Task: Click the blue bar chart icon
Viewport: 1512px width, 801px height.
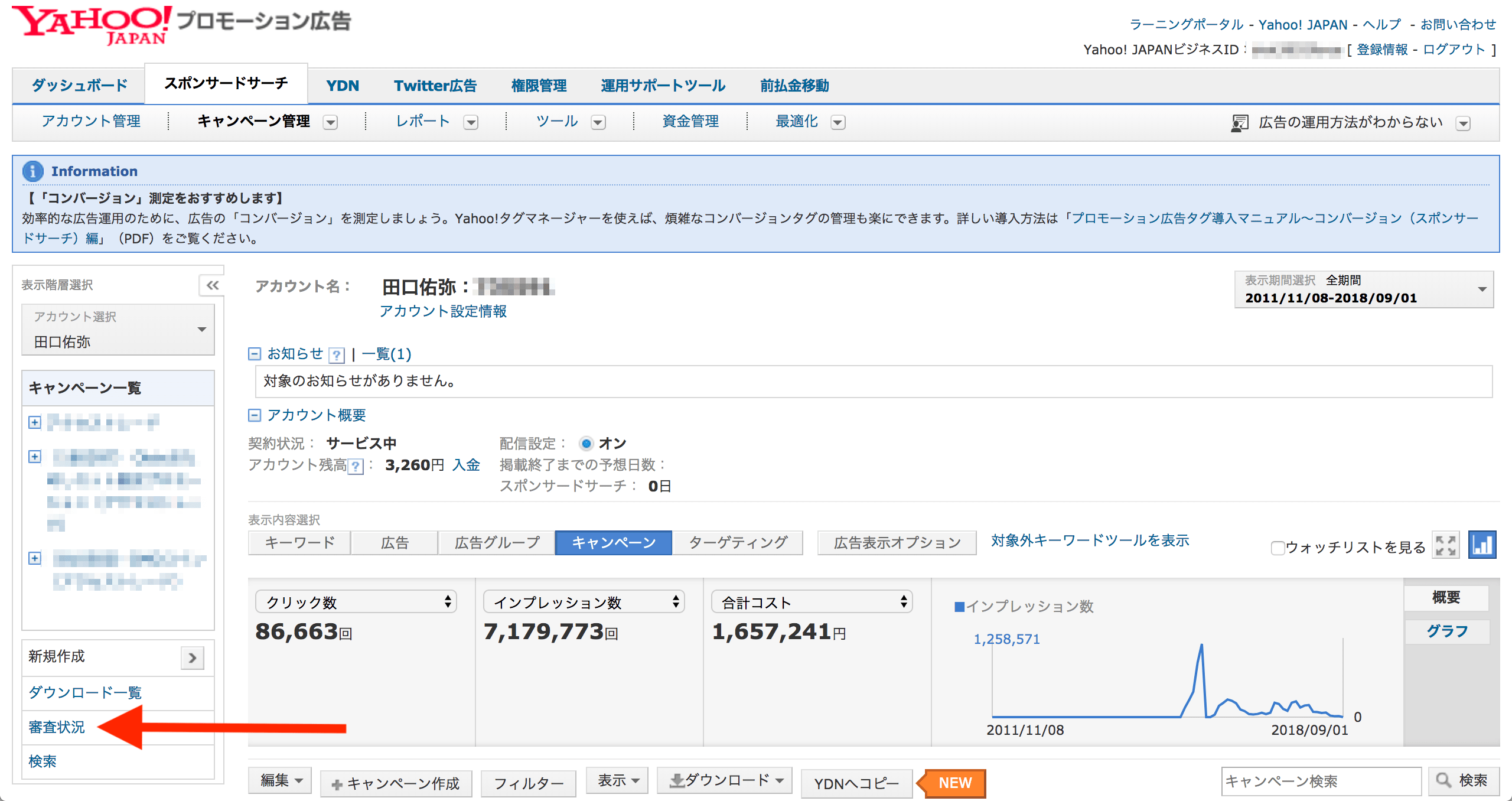Action: click(1482, 545)
